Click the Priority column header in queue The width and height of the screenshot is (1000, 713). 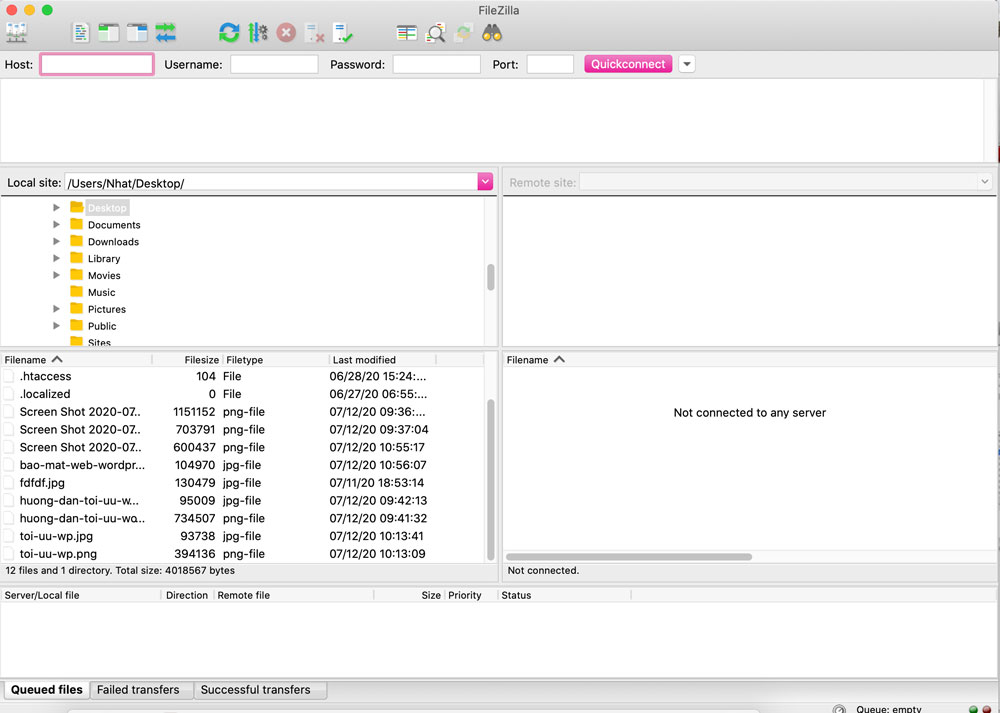(x=471, y=595)
